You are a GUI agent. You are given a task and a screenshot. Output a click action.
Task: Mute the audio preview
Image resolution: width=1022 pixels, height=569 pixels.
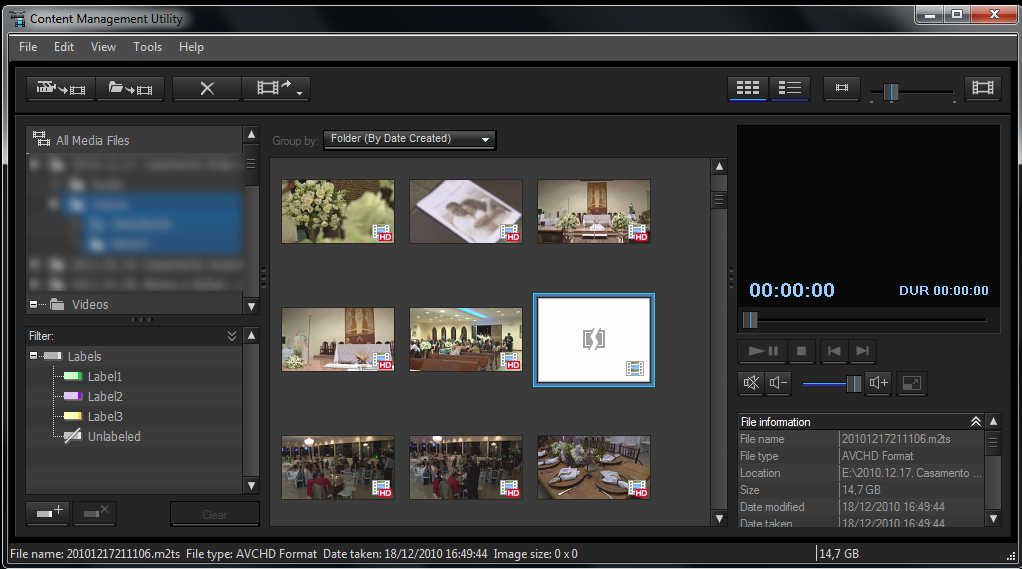coord(751,383)
